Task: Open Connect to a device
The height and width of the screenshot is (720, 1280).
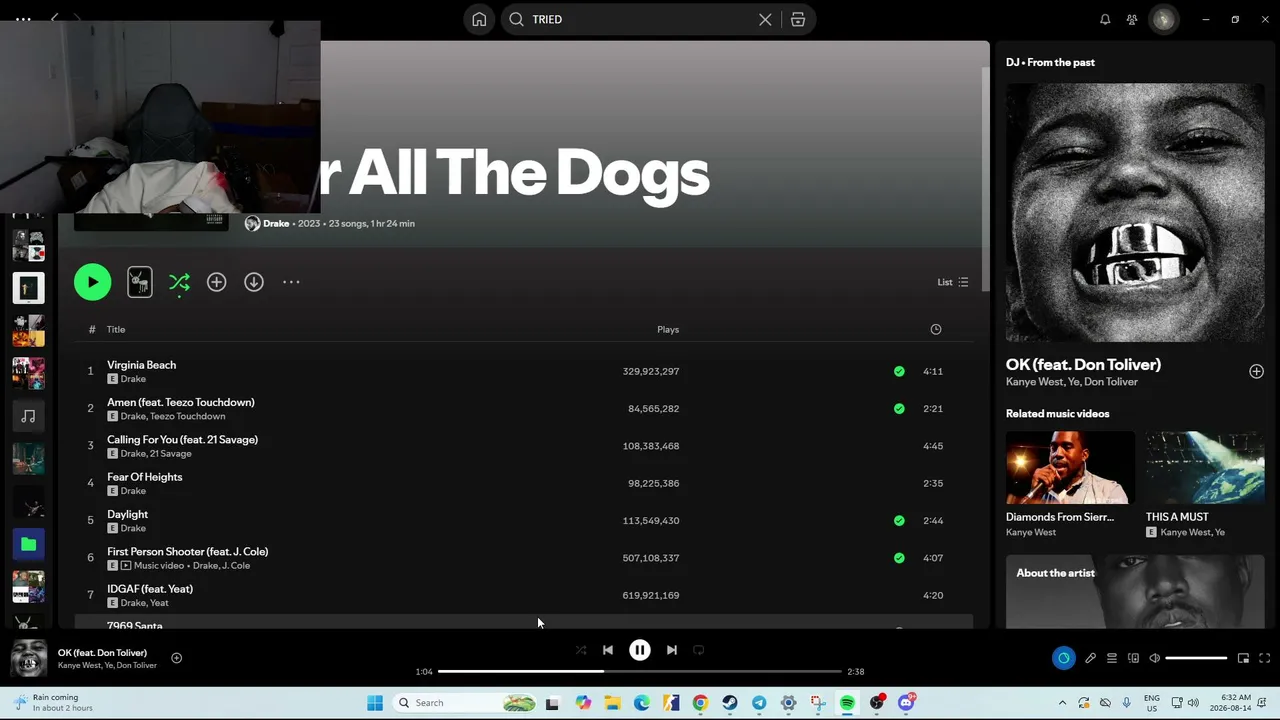Action: coord(1133,658)
